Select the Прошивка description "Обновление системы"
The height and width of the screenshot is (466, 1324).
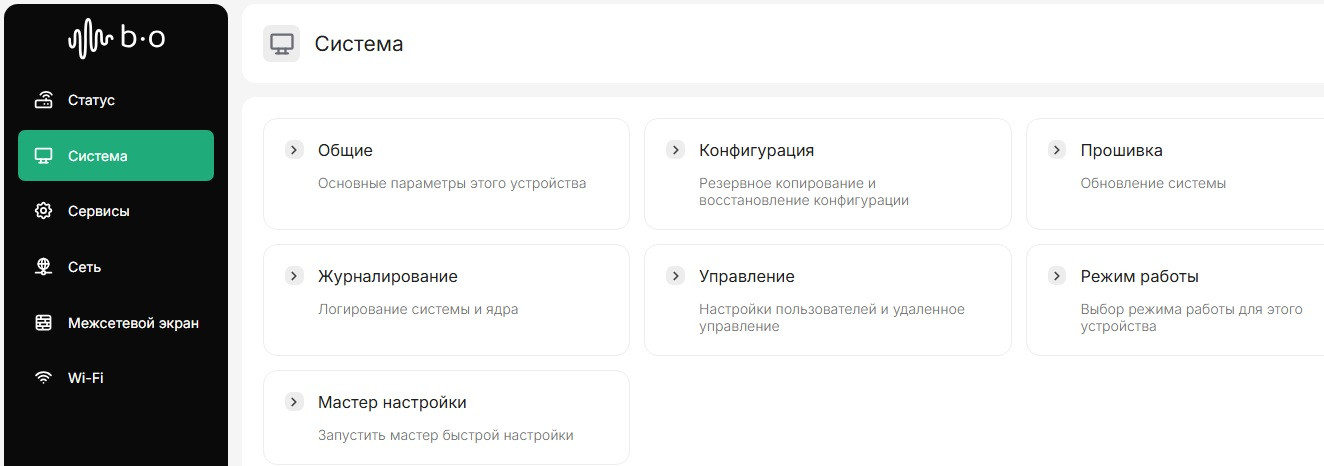click(x=1153, y=183)
